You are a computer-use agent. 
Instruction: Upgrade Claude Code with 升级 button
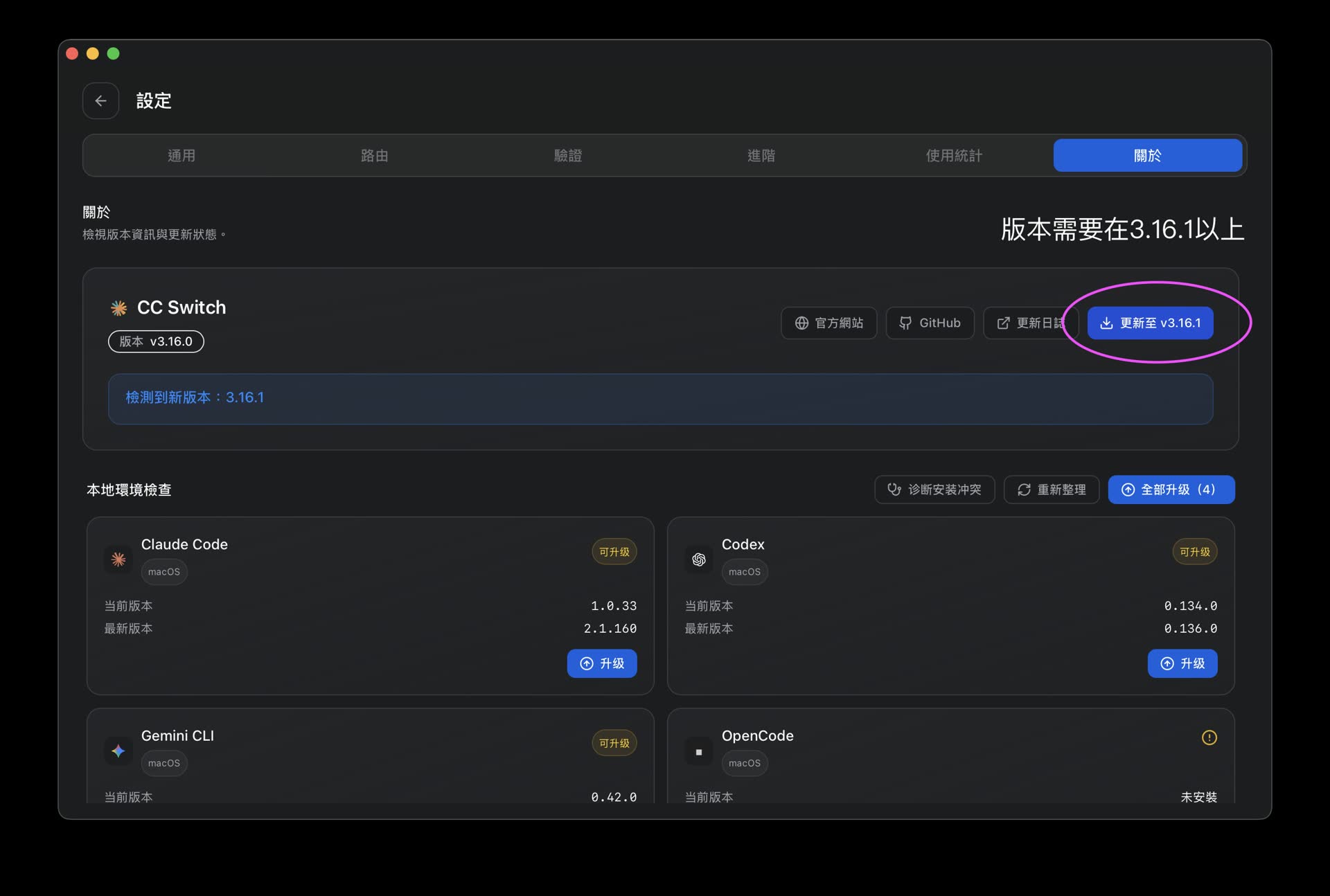602,663
